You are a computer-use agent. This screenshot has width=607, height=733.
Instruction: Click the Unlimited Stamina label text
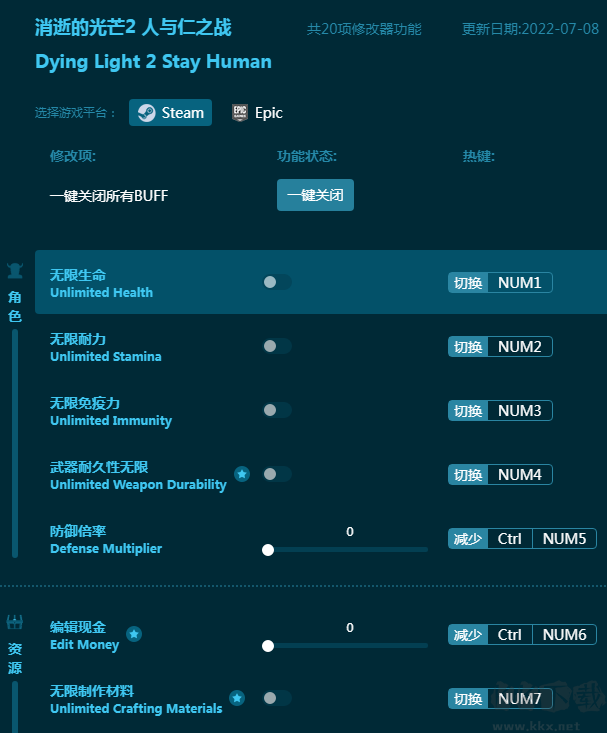coord(106,356)
